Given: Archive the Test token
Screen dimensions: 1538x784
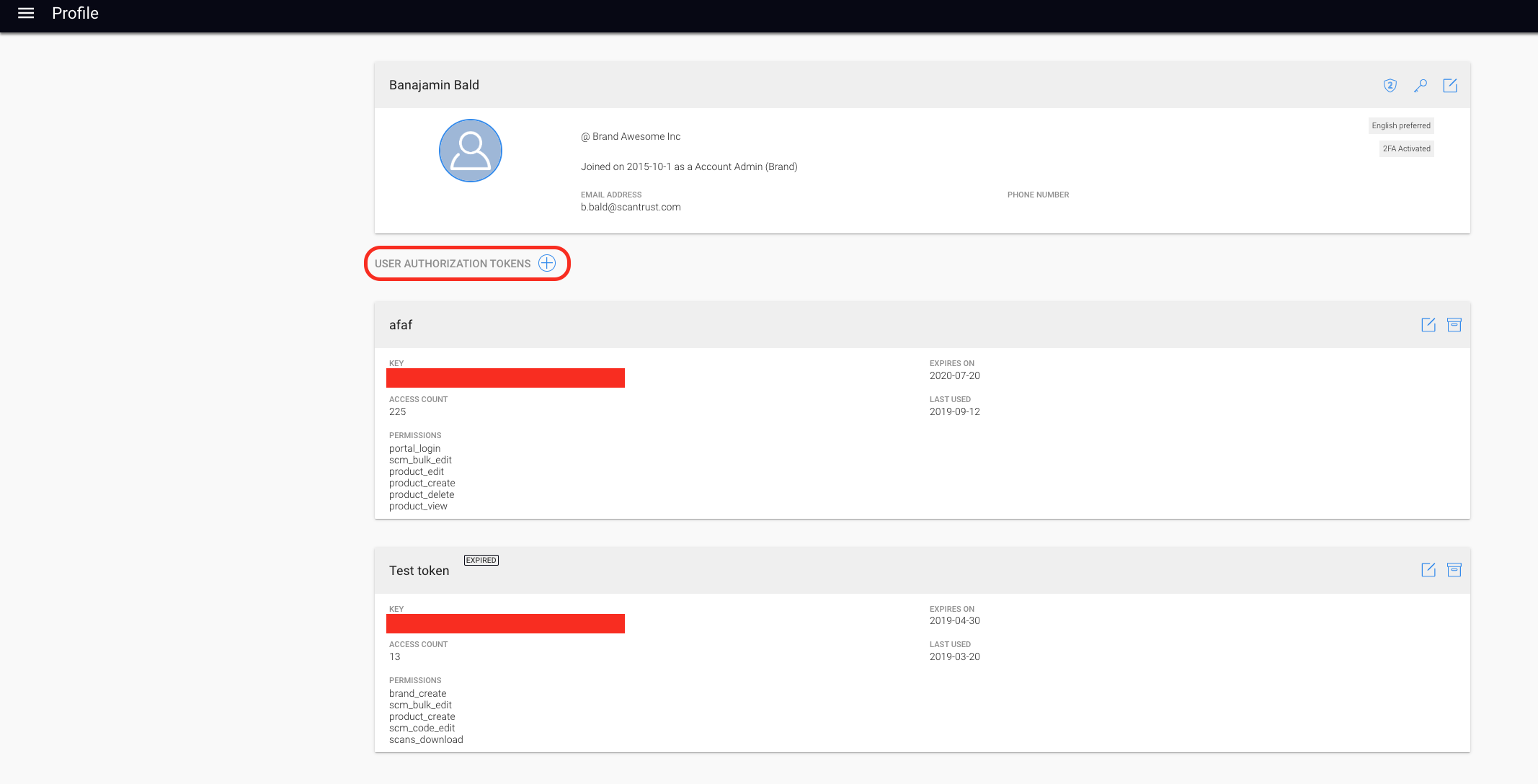Looking at the screenshot, I should click(x=1454, y=570).
